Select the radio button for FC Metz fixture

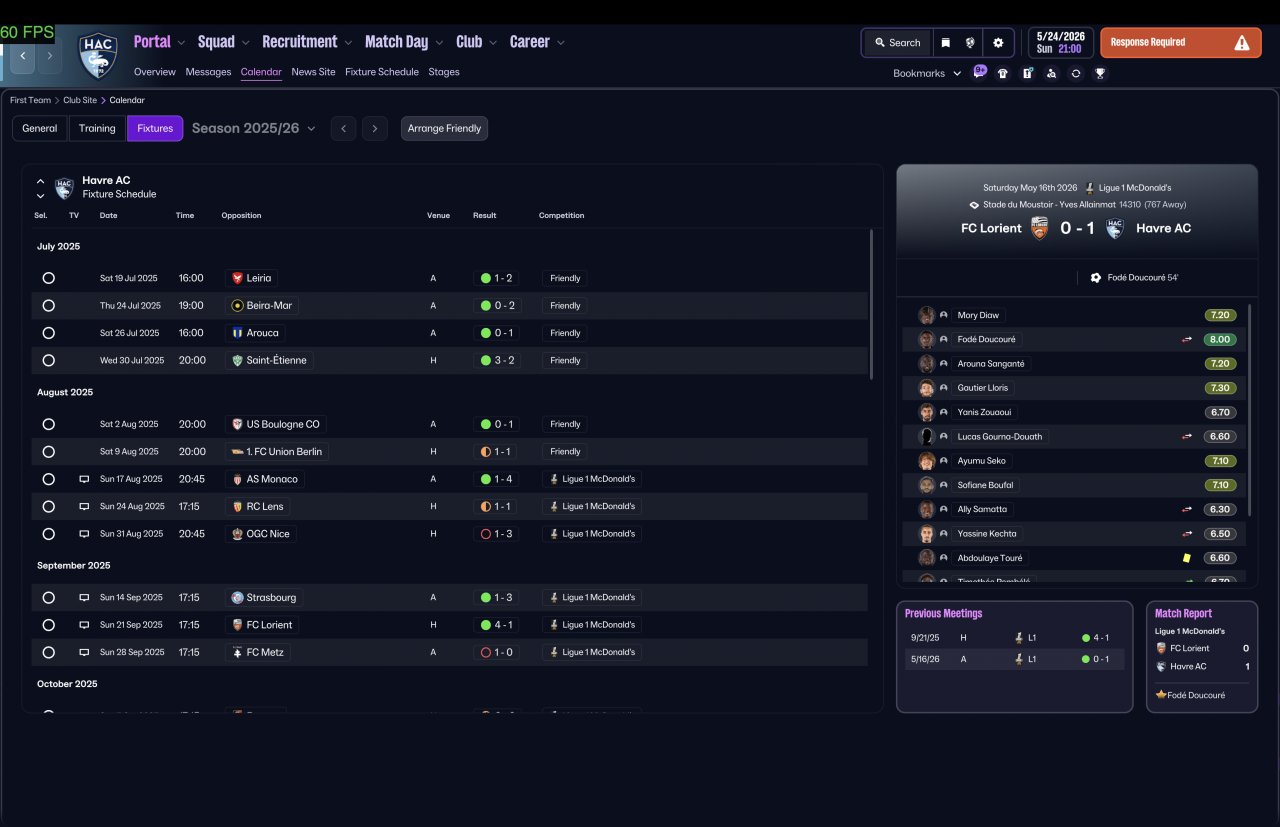coord(48,652)
